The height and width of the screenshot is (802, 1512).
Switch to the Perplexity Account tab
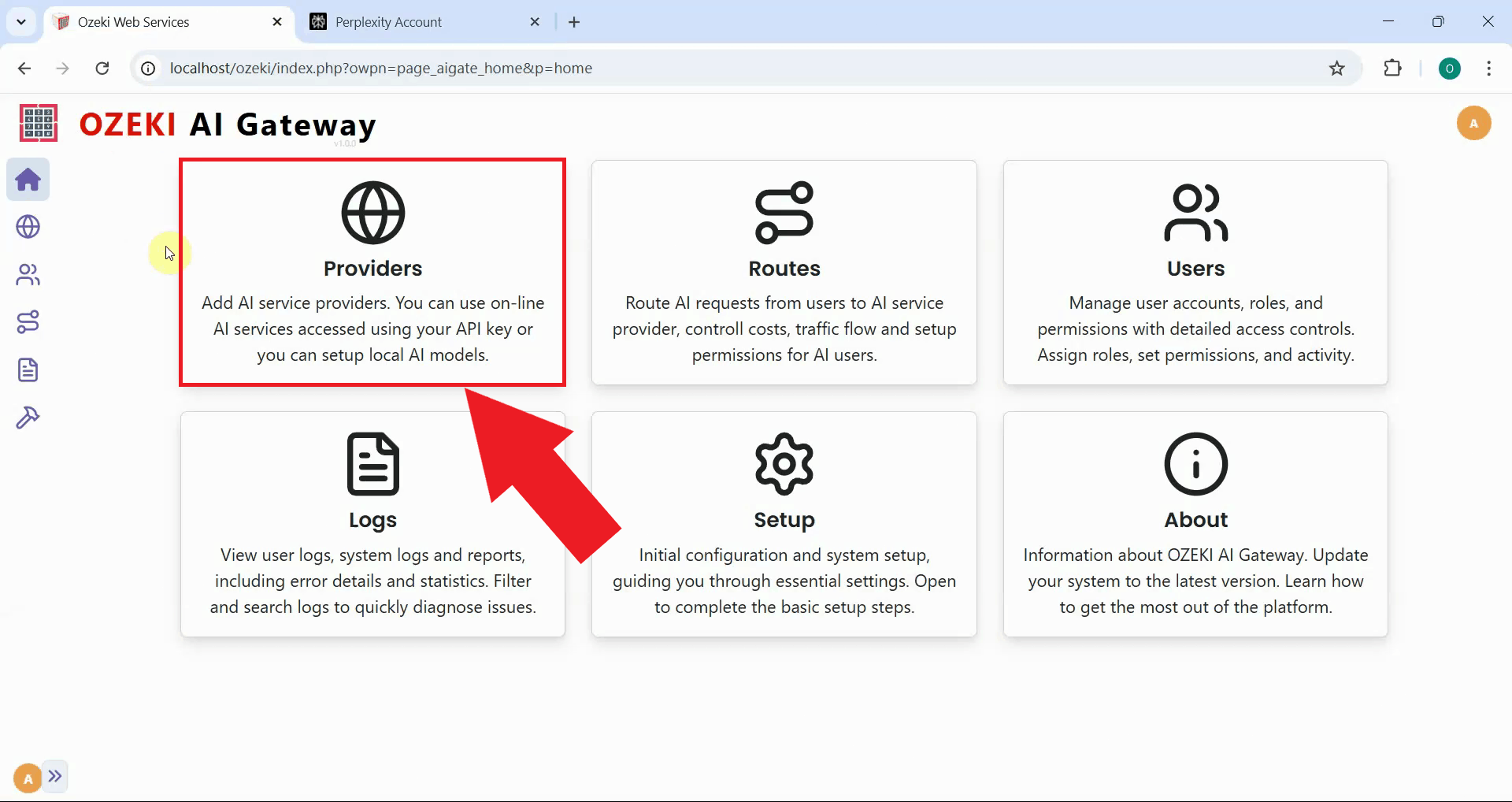[389, 21]
